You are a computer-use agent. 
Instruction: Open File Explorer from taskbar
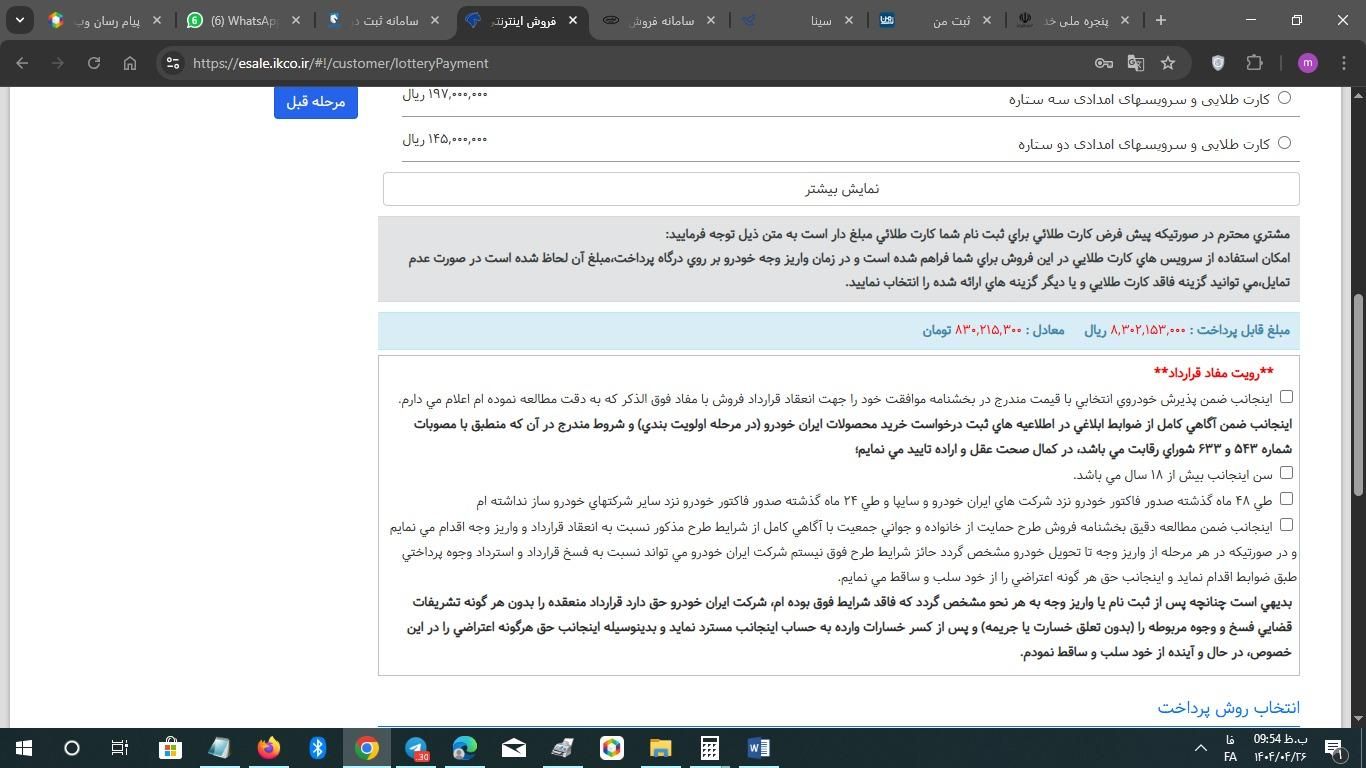[661, 748]
